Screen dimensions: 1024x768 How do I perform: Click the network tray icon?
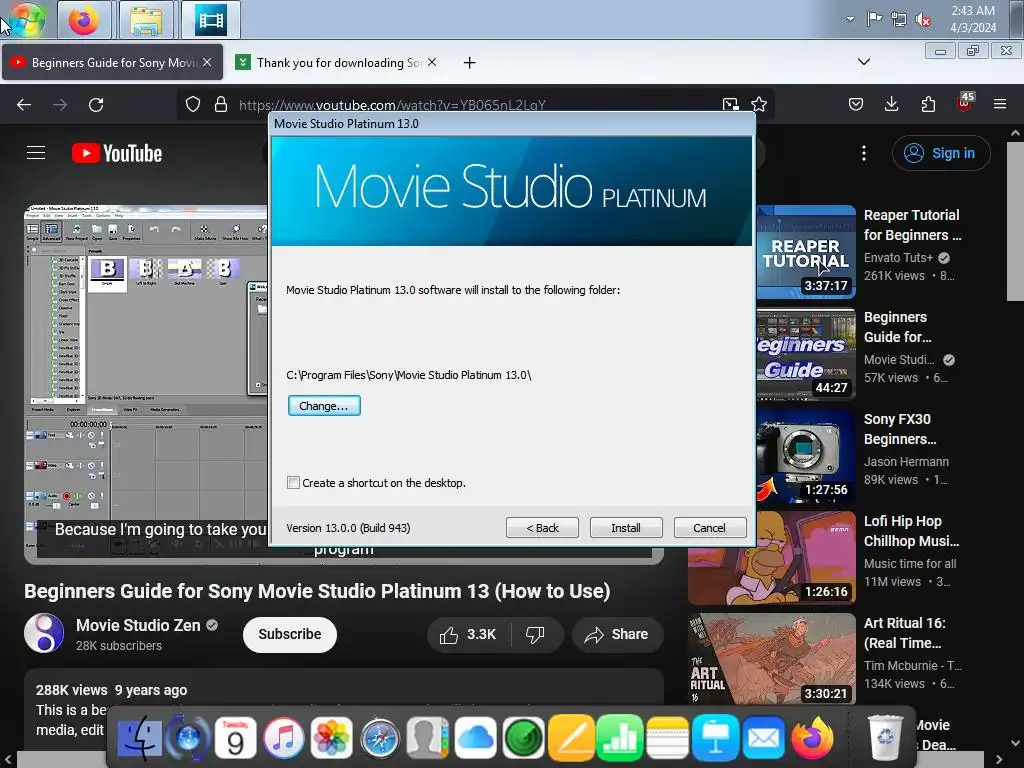(x=899, y=19)
